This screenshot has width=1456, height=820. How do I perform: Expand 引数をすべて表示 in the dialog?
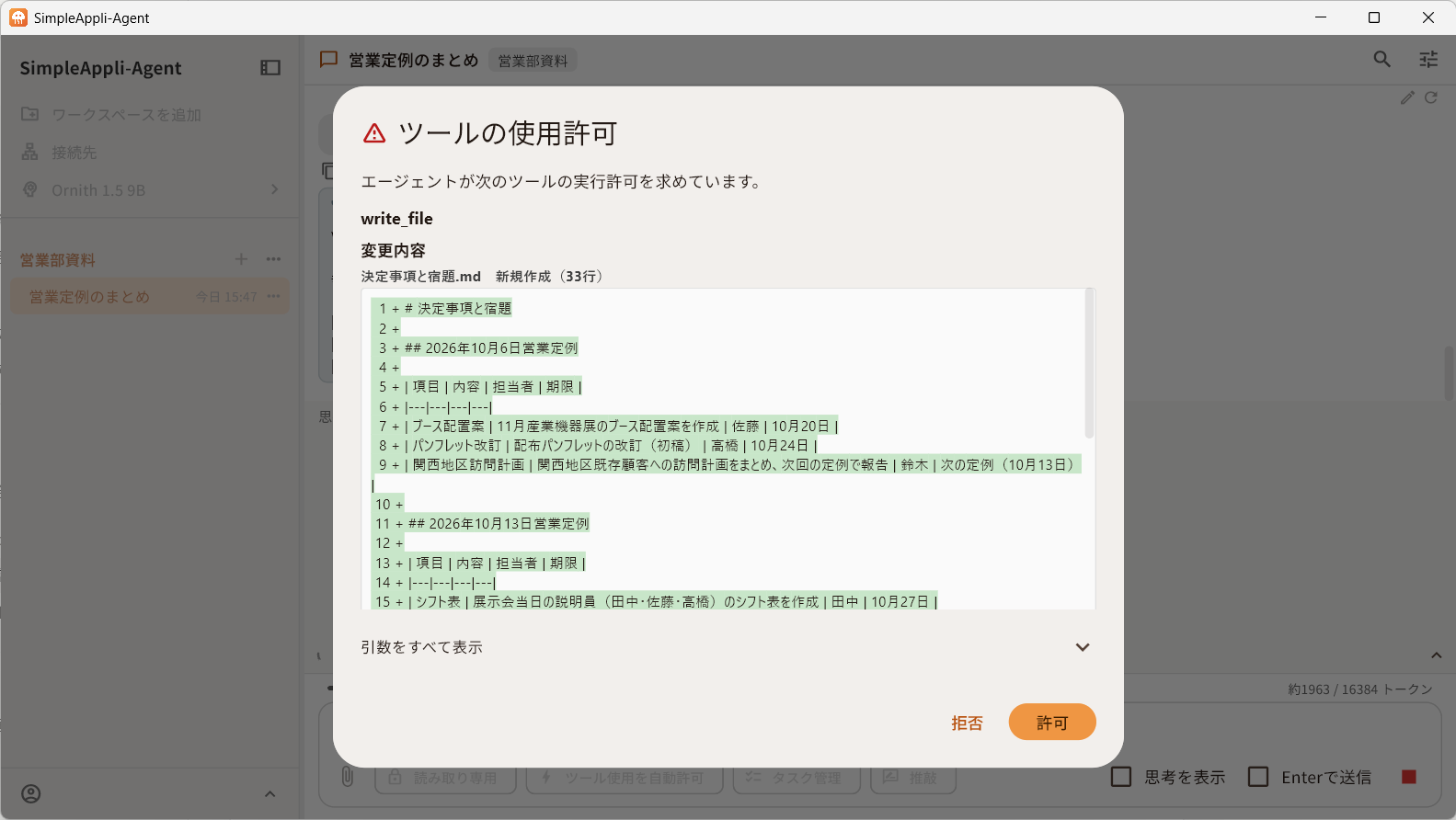pyautogui.click(x=728, y=647)
